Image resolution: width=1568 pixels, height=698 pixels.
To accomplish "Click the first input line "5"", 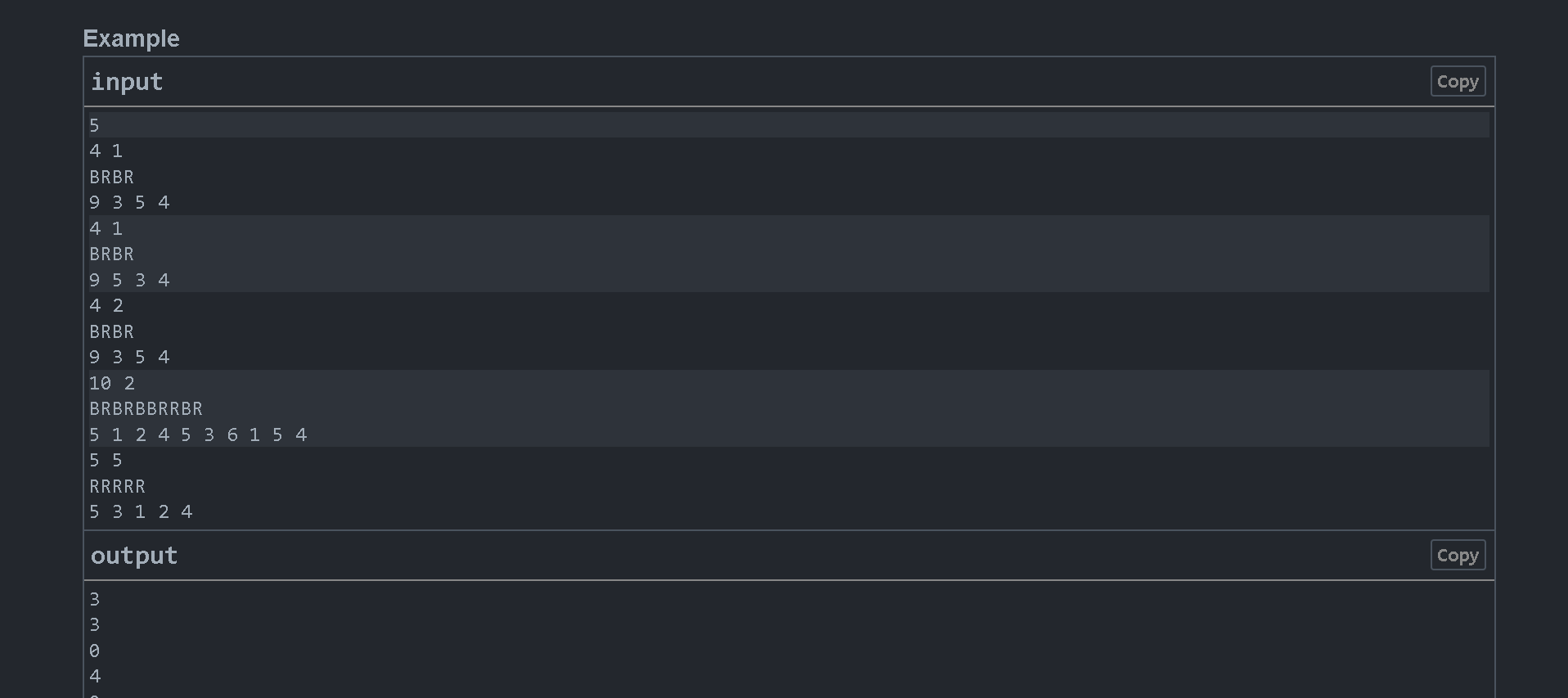I will [94, 125].
